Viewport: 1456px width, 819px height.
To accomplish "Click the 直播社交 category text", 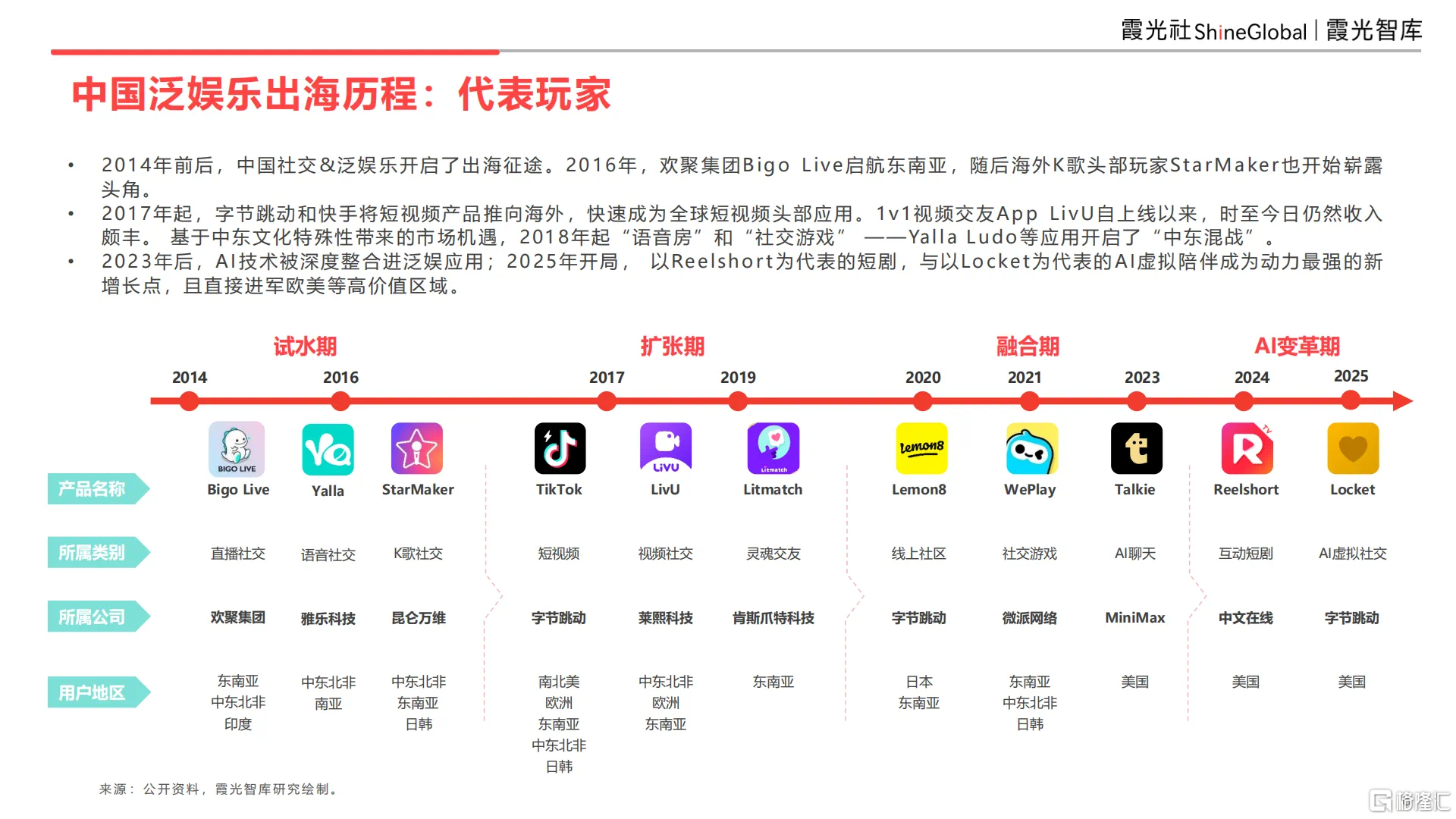I will click(238, 554).
